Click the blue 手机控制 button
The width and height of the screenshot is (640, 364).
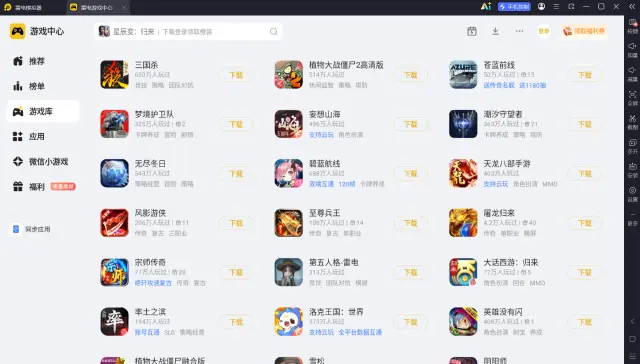pos(514,7)
